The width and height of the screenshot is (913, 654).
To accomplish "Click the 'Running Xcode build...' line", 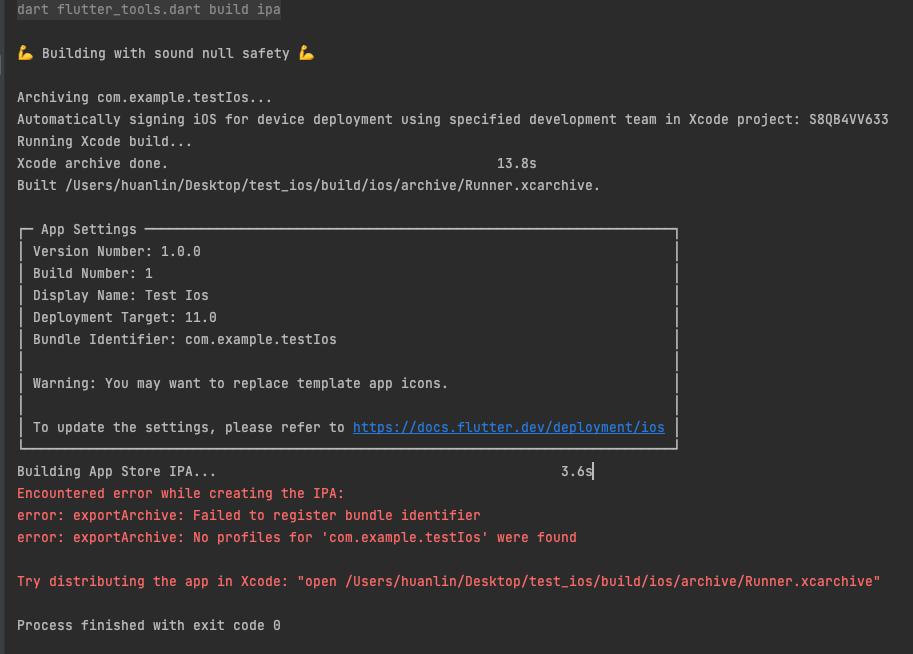I will tap(104, 142).
